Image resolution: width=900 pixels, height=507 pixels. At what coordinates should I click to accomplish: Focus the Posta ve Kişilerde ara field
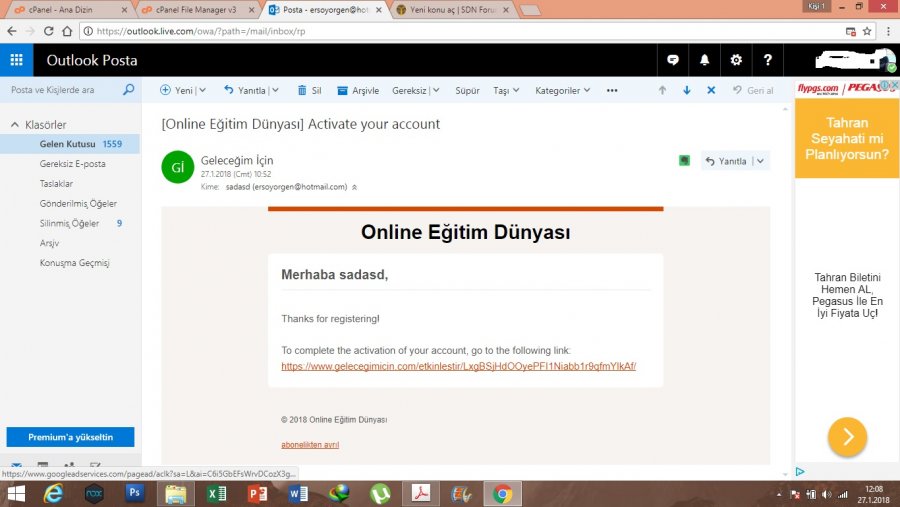coord(60,90)
